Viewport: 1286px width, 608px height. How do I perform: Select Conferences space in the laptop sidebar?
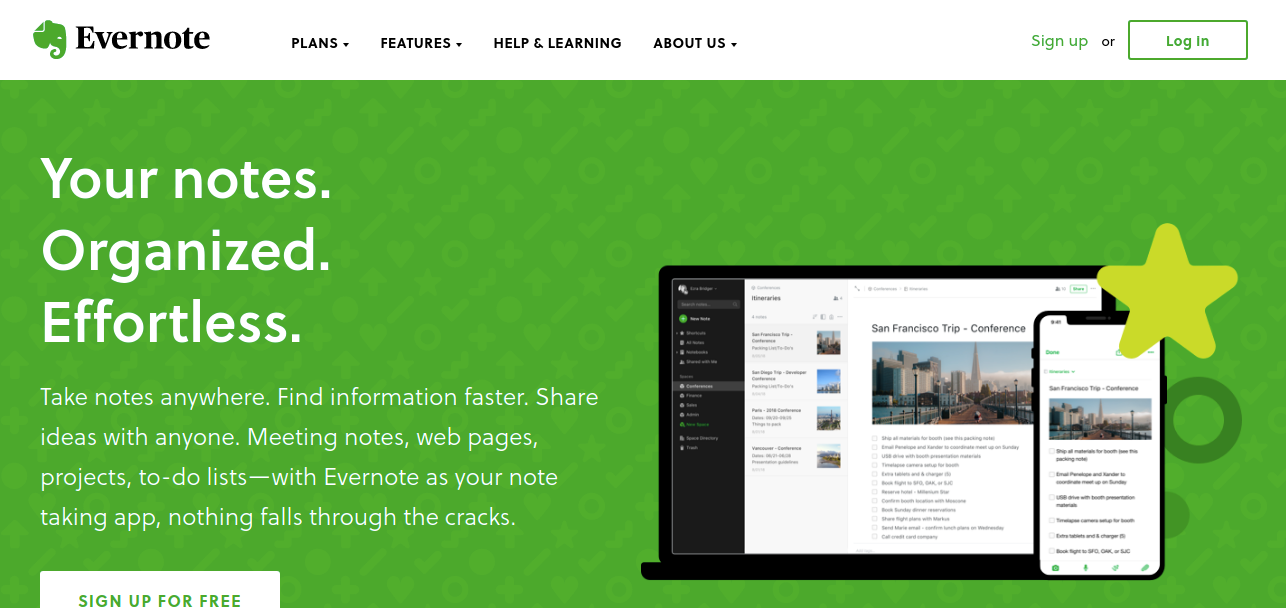point(699,386)
